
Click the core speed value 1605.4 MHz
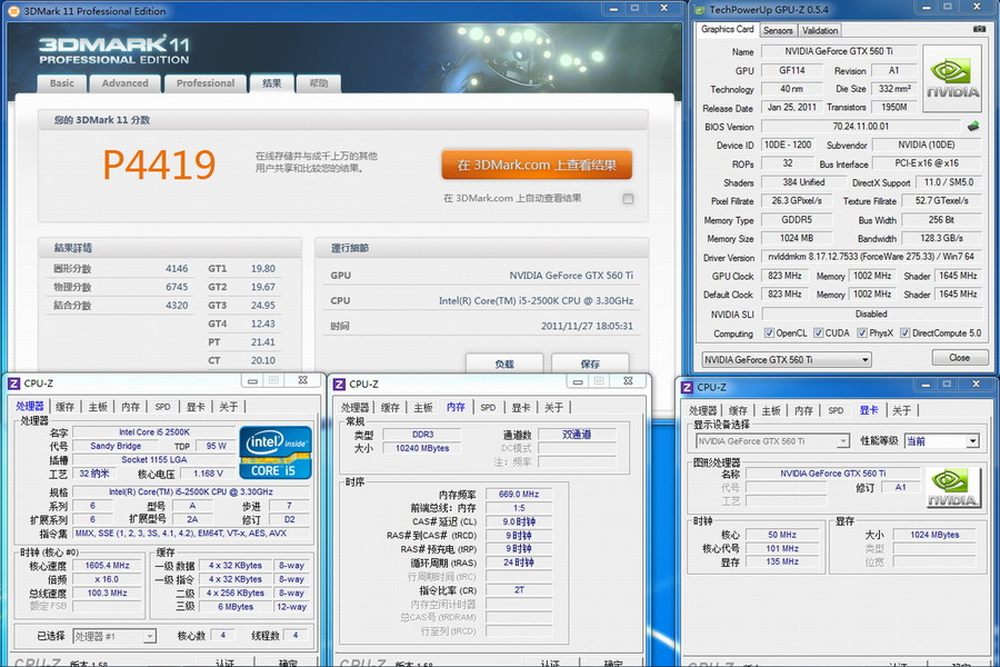(107, 566)
